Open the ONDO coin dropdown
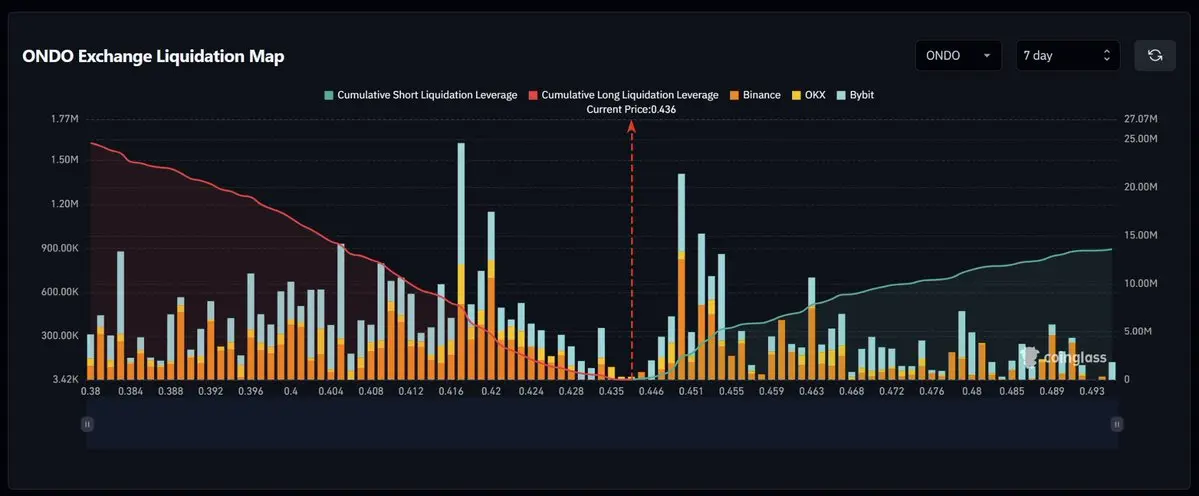This screenshot has width=1199, height=496. tap(958, 56)
